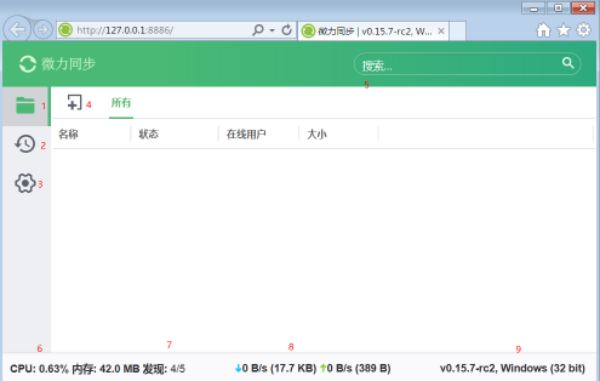The image size is (600, 381).
Task: Click the 内存 42.0 MB status entry
Action: pos(106,369)
